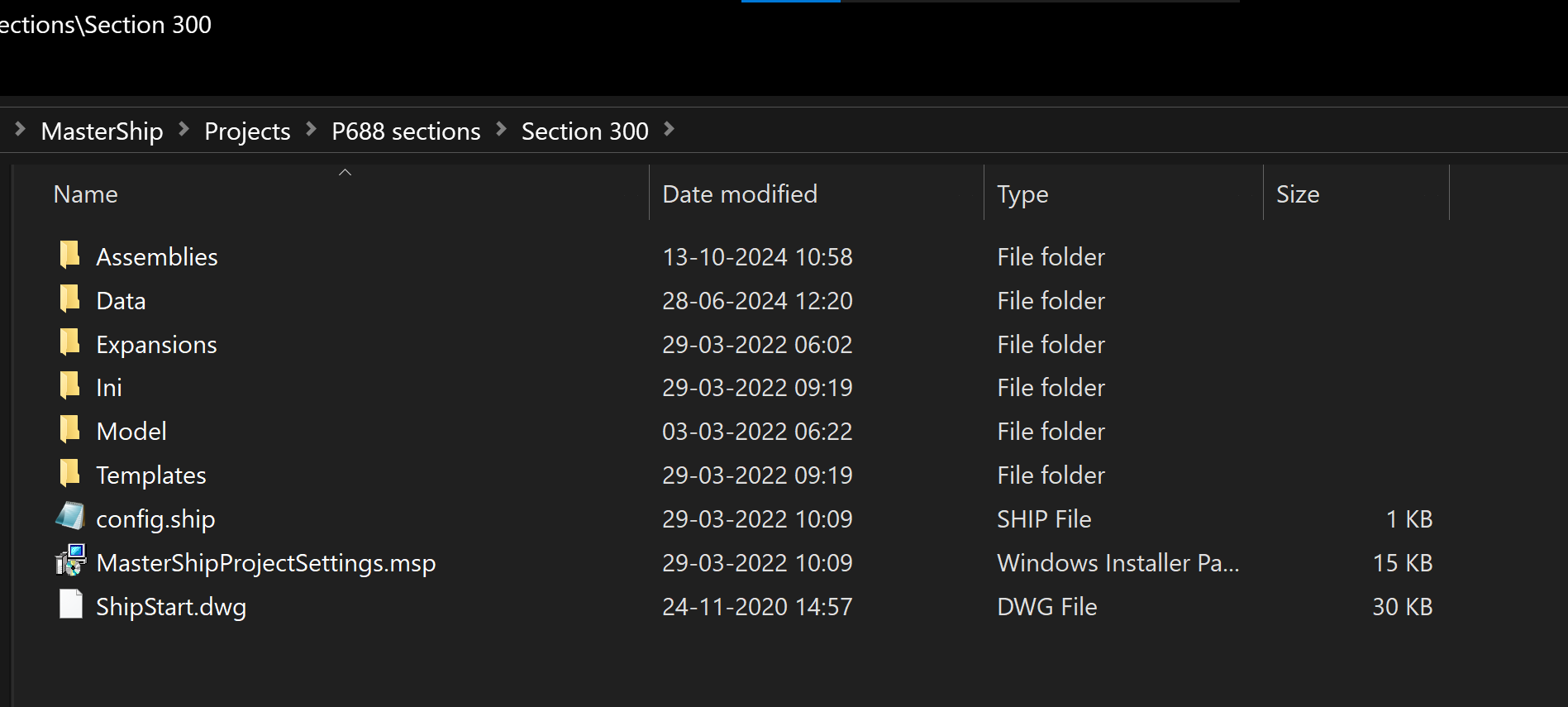
Task: Select the Templates folder icon
Action: tap(70, 474)
